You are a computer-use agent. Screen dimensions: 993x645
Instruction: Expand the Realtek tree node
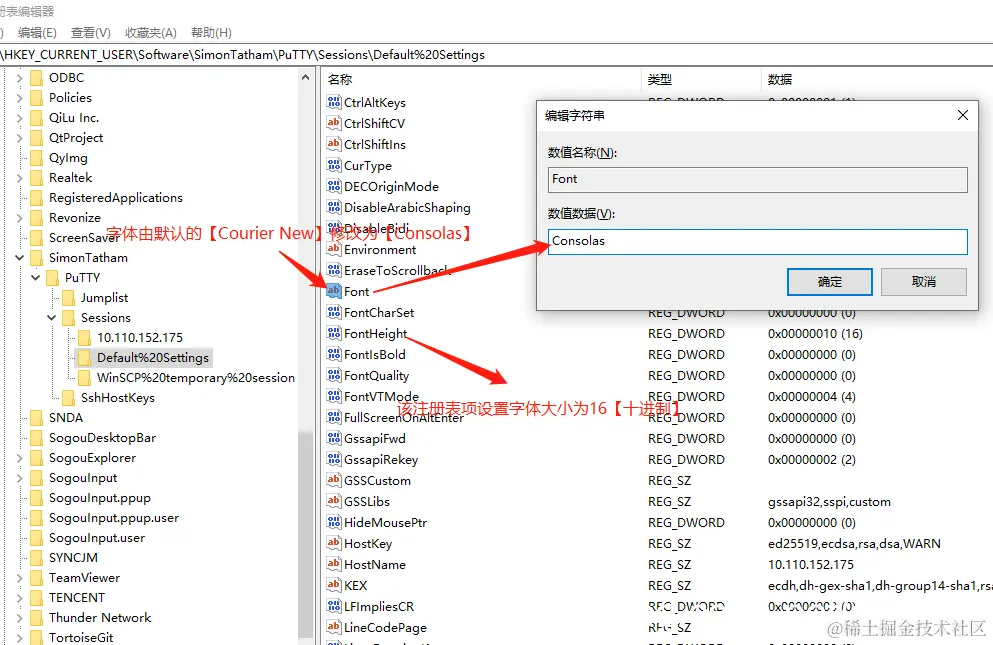20,178
